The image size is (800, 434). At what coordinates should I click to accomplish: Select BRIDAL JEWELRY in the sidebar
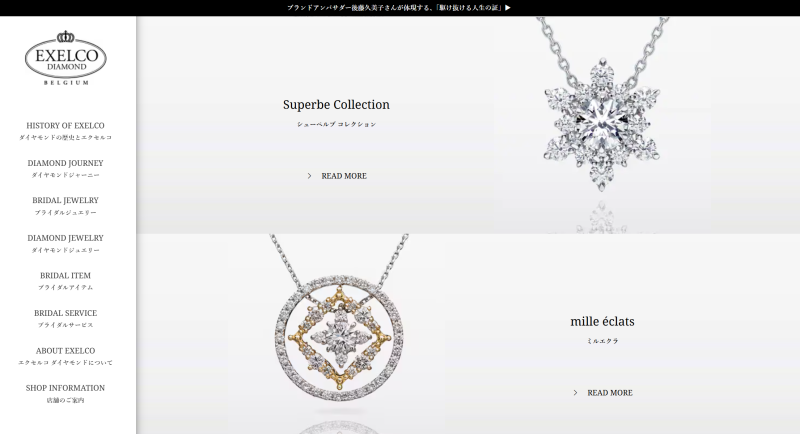tap(65, 206)
